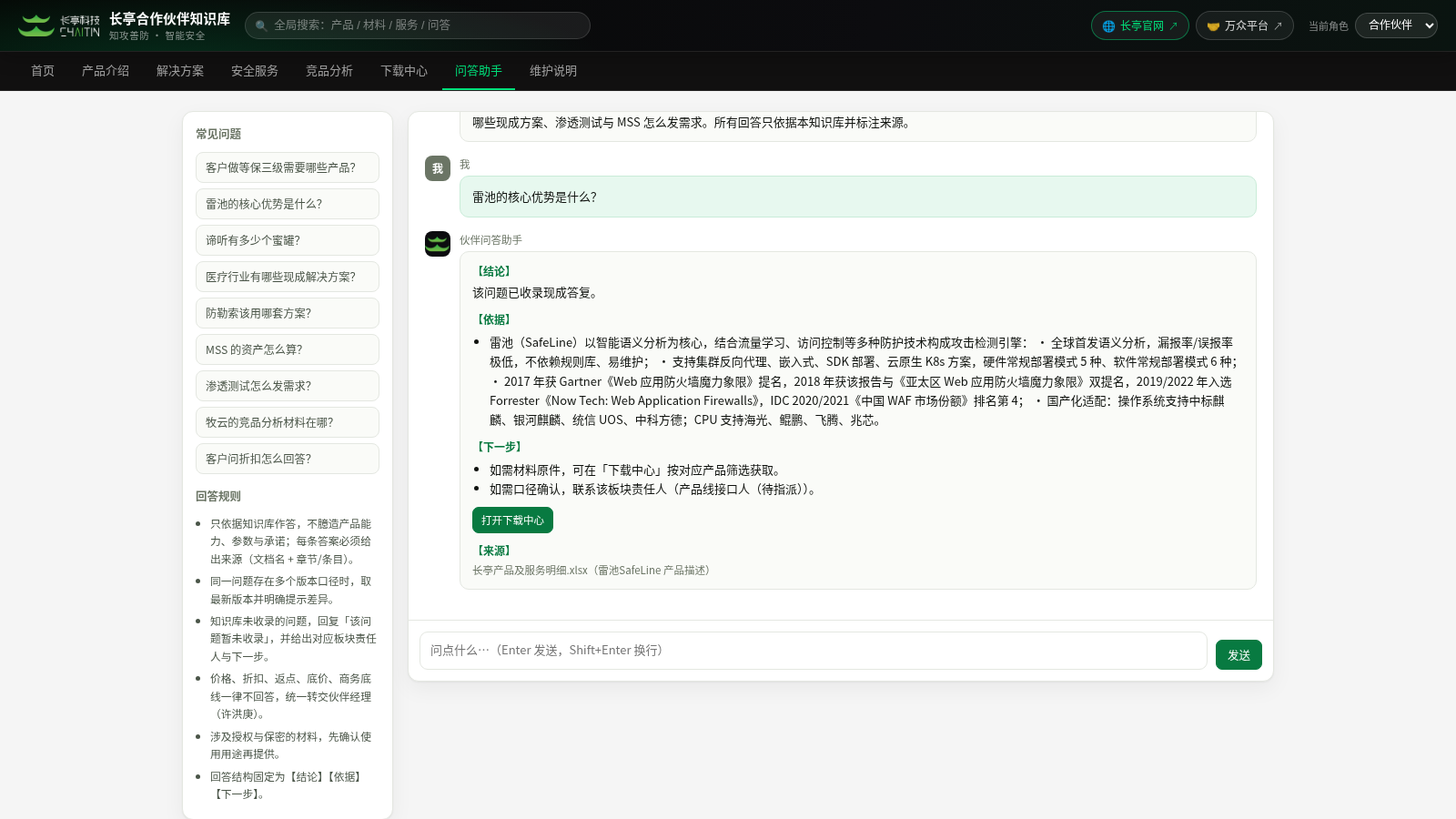Click the search magnifier icon

(x=261, y=25)
